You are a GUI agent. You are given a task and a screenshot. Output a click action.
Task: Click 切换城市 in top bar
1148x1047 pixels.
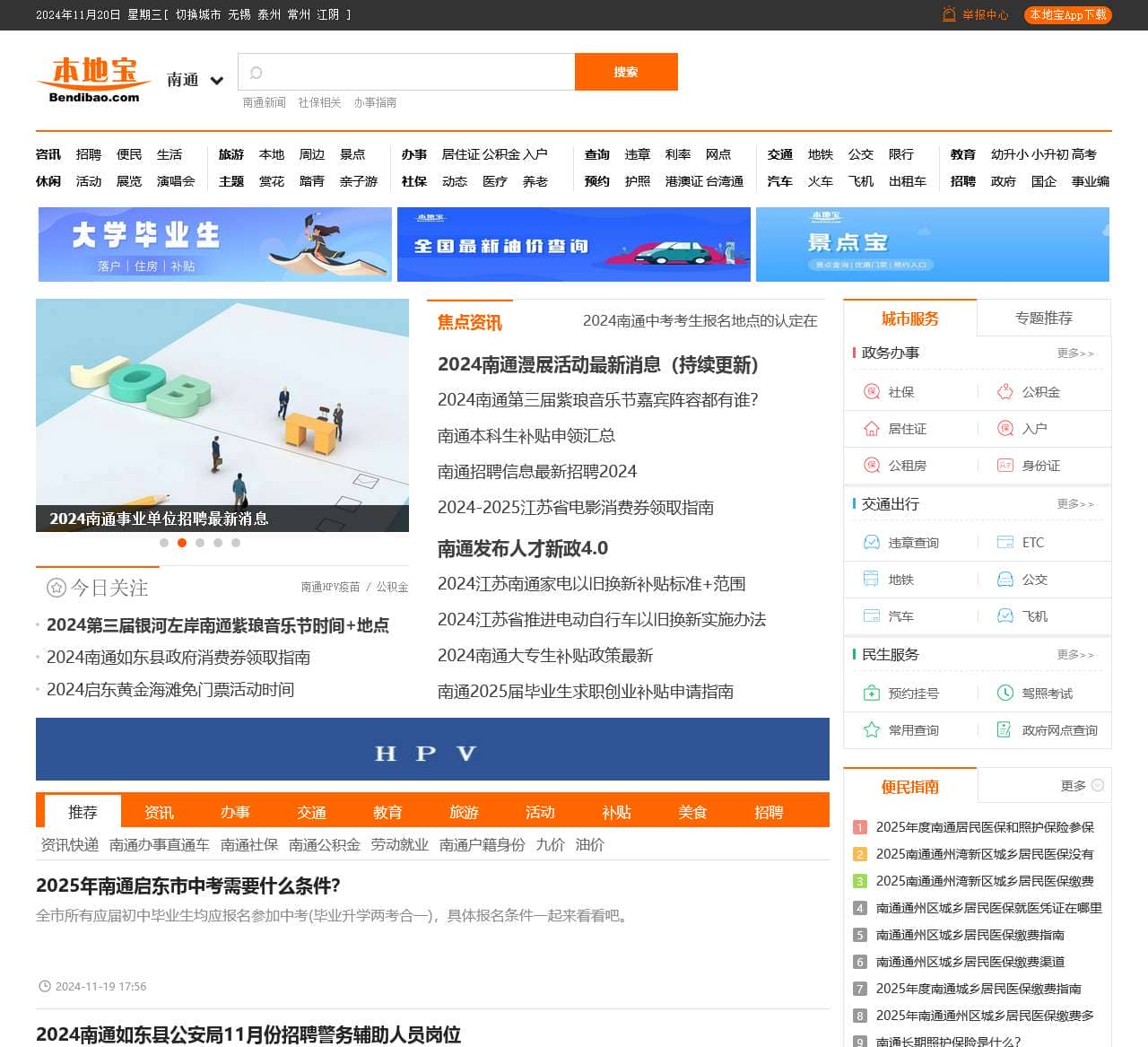pos(198,14)
